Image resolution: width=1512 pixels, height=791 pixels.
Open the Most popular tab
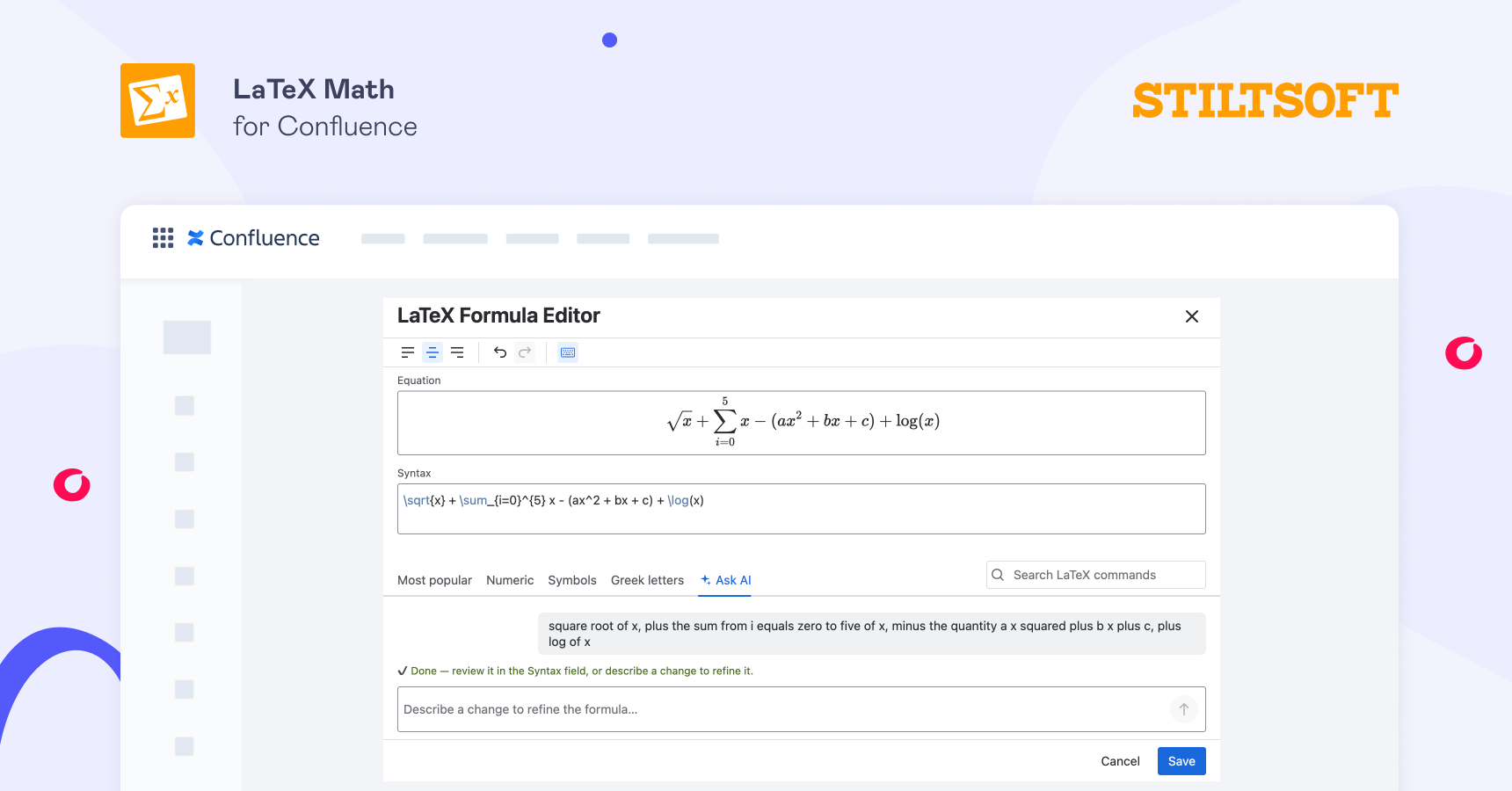point(434,580)
